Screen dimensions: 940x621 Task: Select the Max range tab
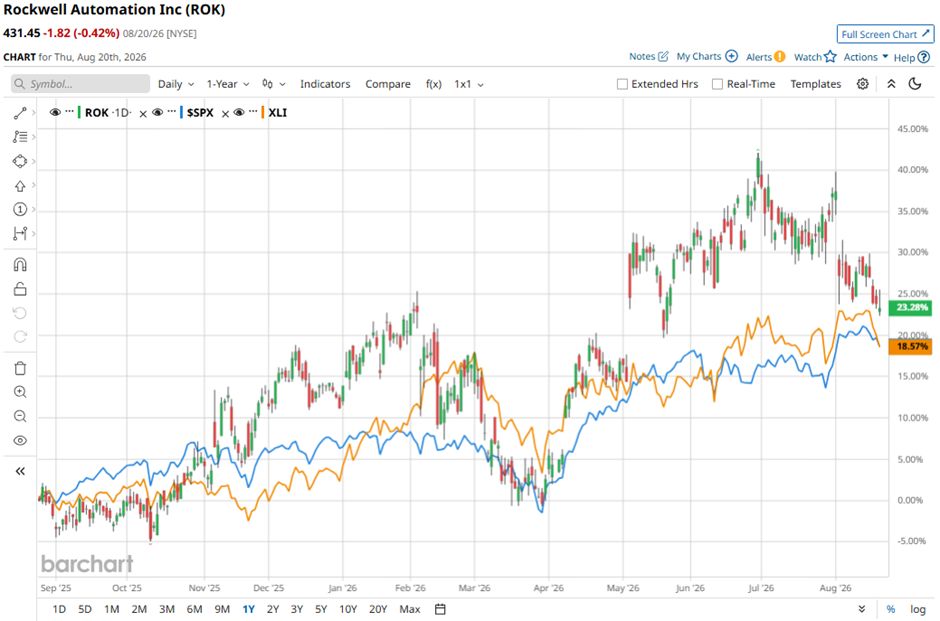point(409,609)
